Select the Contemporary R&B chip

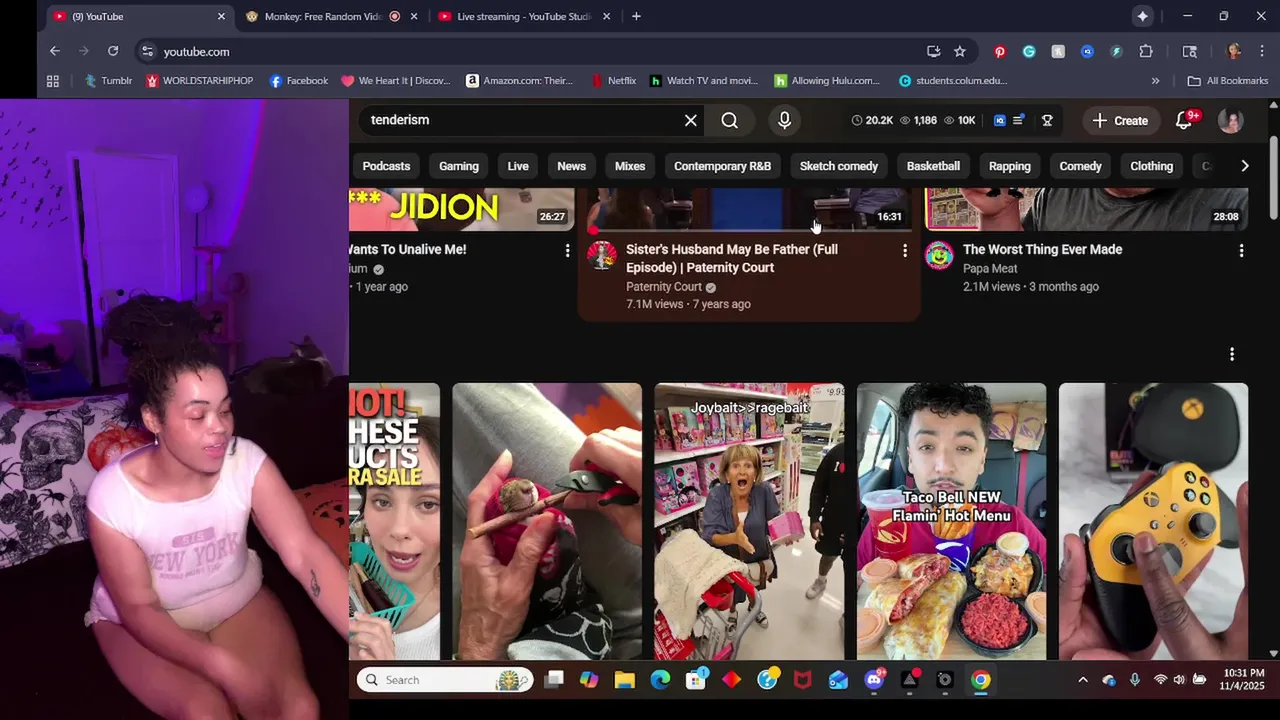coord(722,166)
